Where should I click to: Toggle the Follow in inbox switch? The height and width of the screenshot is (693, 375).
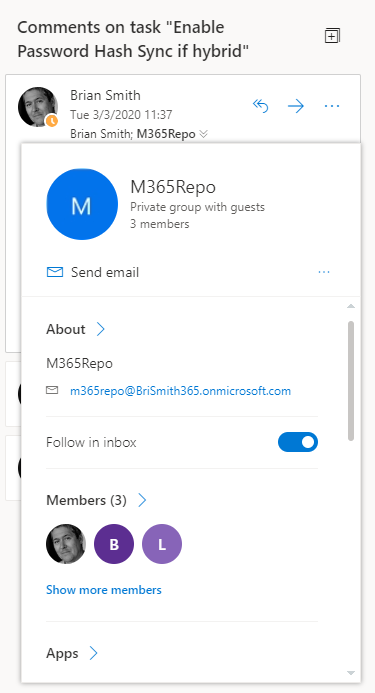[x=298, y=442]
